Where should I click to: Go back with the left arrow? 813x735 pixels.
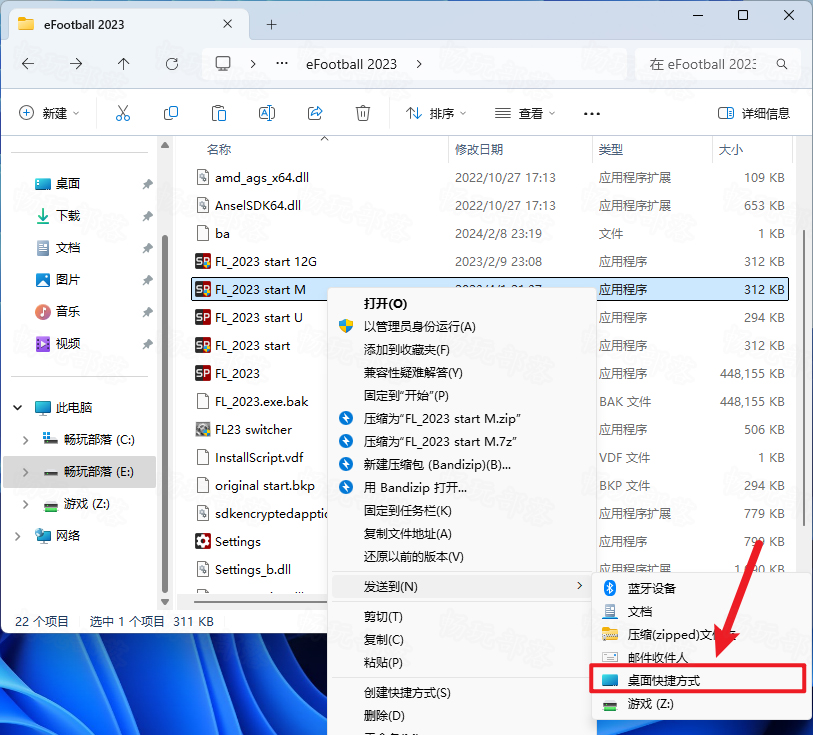(x=28, y=64)
